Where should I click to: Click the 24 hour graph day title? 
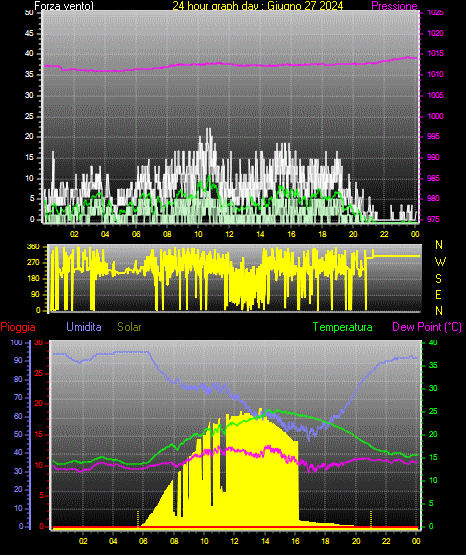[x=258, y=6]
